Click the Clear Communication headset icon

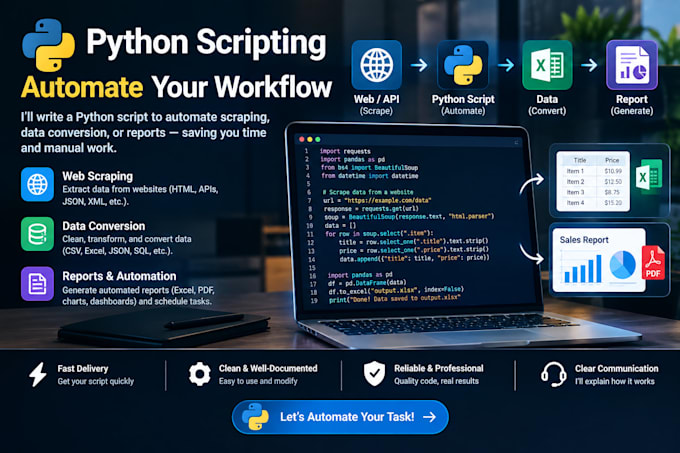click(553, 374)
